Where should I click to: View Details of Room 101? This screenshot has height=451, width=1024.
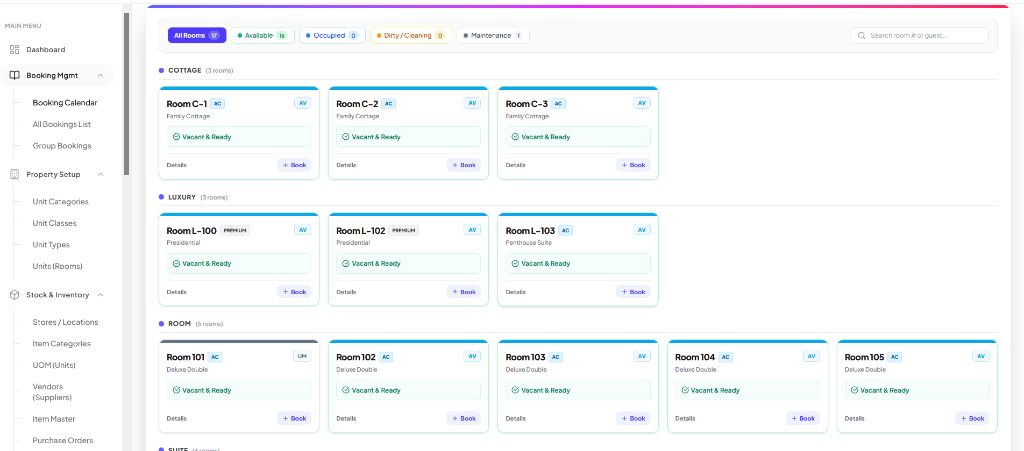(176, 418)
